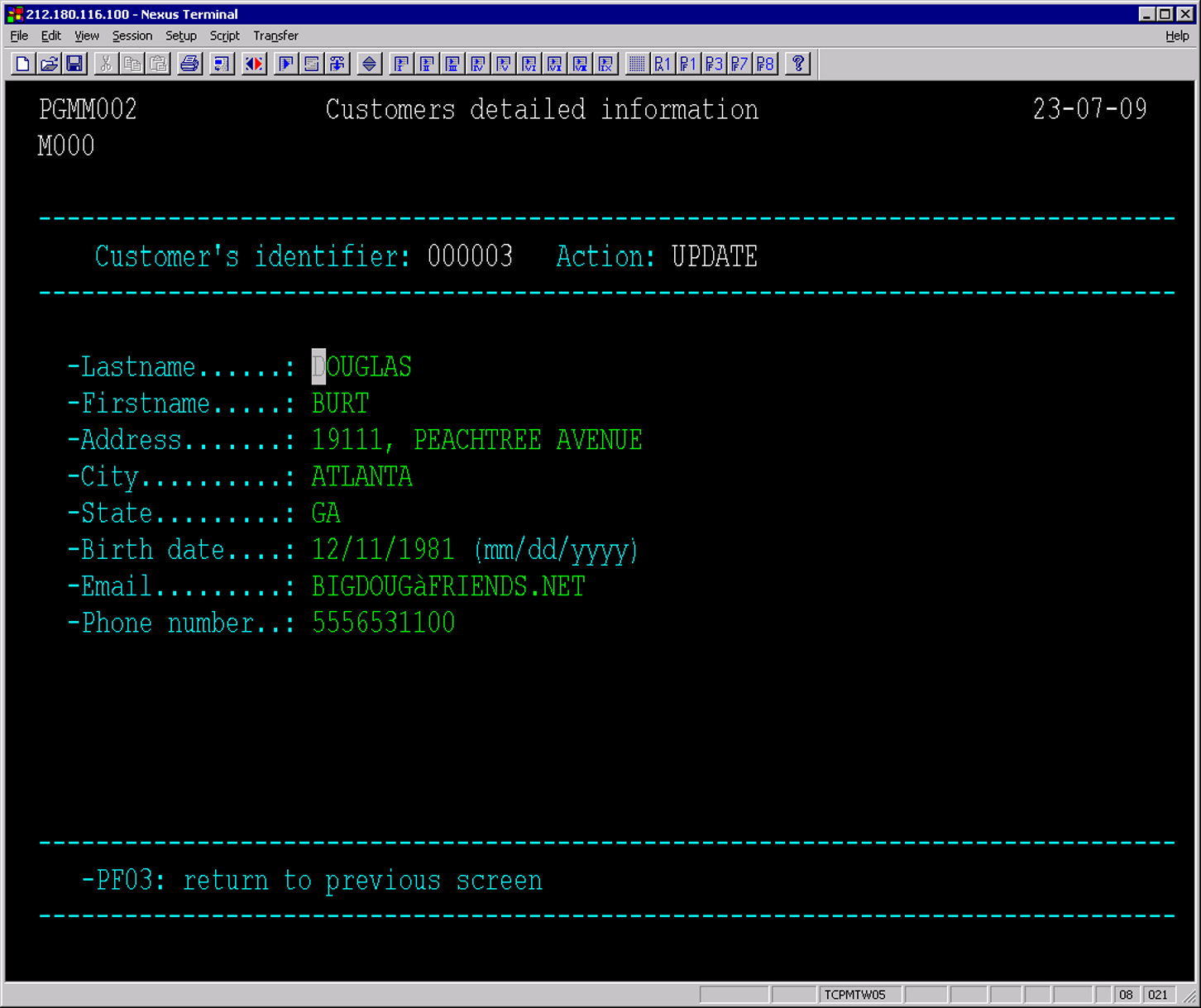Click the date 23-07-09
This screenshot has height=1008, width=1201.
pyautogui.click(x=1089, y=109)
